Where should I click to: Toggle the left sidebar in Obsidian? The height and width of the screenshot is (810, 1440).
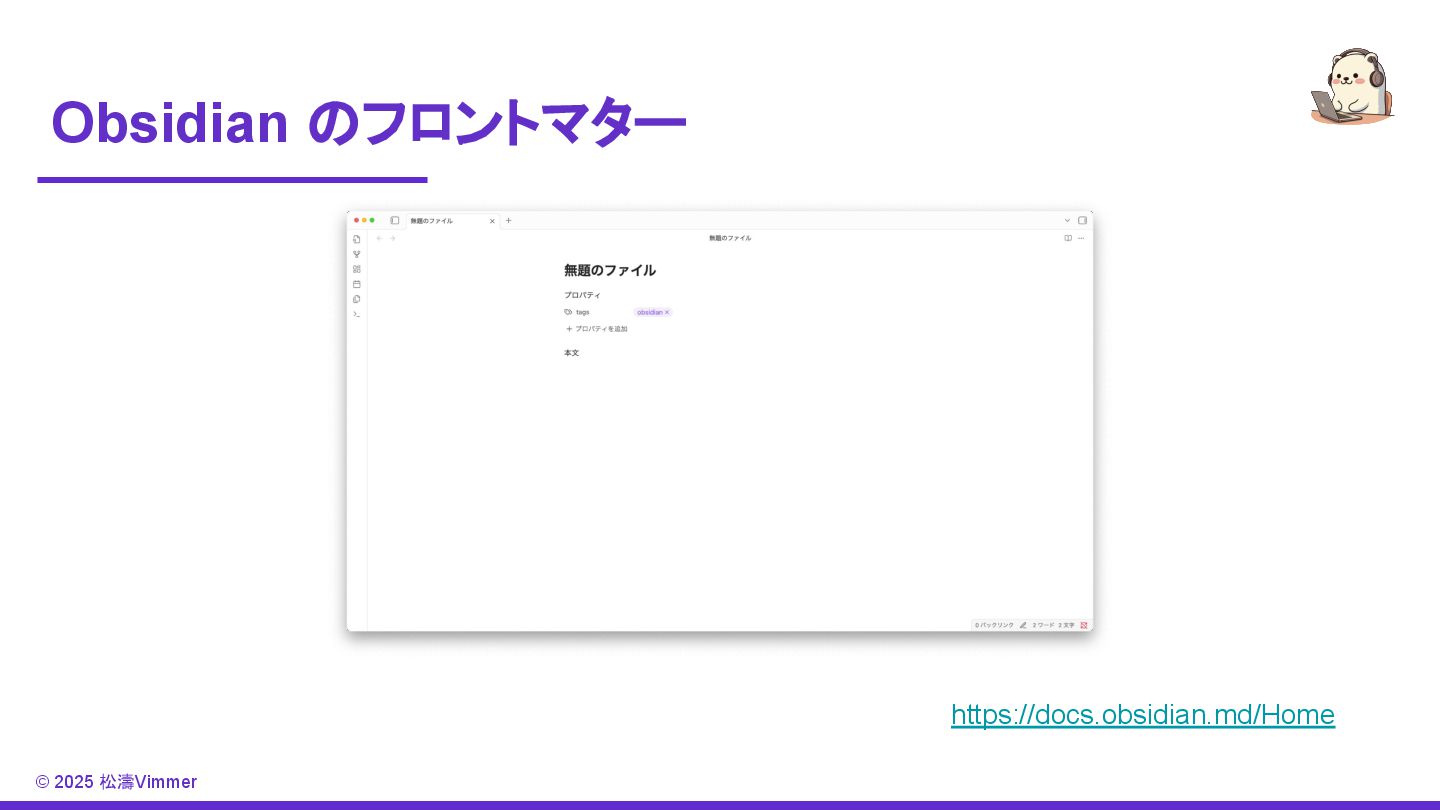[395, 220]
